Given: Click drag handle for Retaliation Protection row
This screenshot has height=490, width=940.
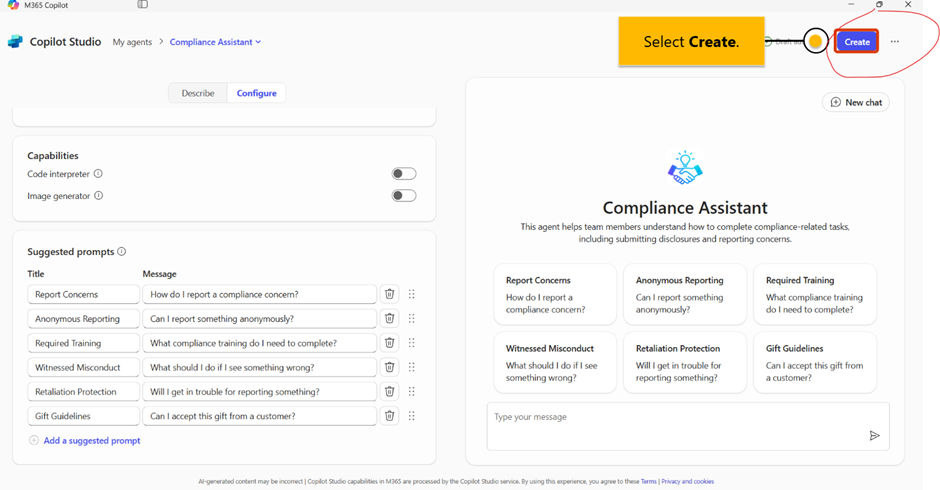Looking at the screenshot, I should click(x=412, y=392).
